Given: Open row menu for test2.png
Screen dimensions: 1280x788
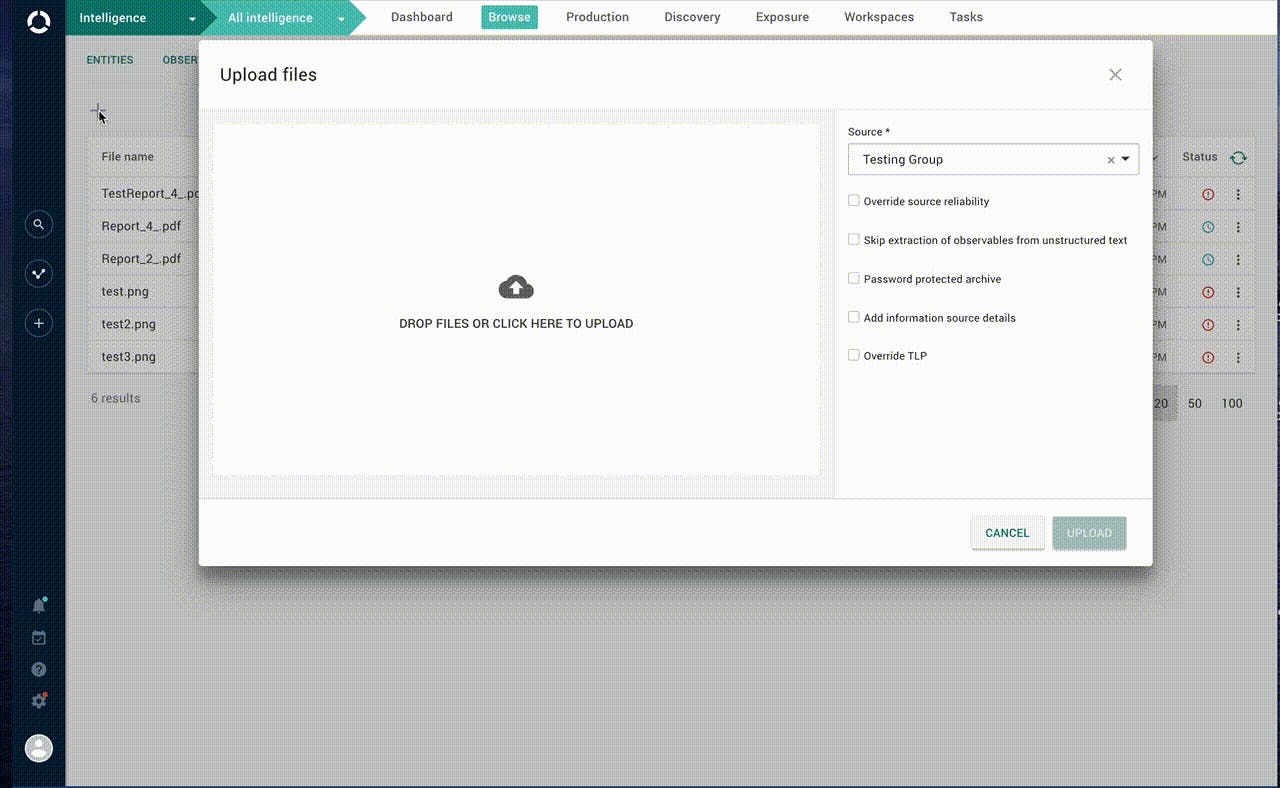Looking at the screenshot, I should 1238,325.
